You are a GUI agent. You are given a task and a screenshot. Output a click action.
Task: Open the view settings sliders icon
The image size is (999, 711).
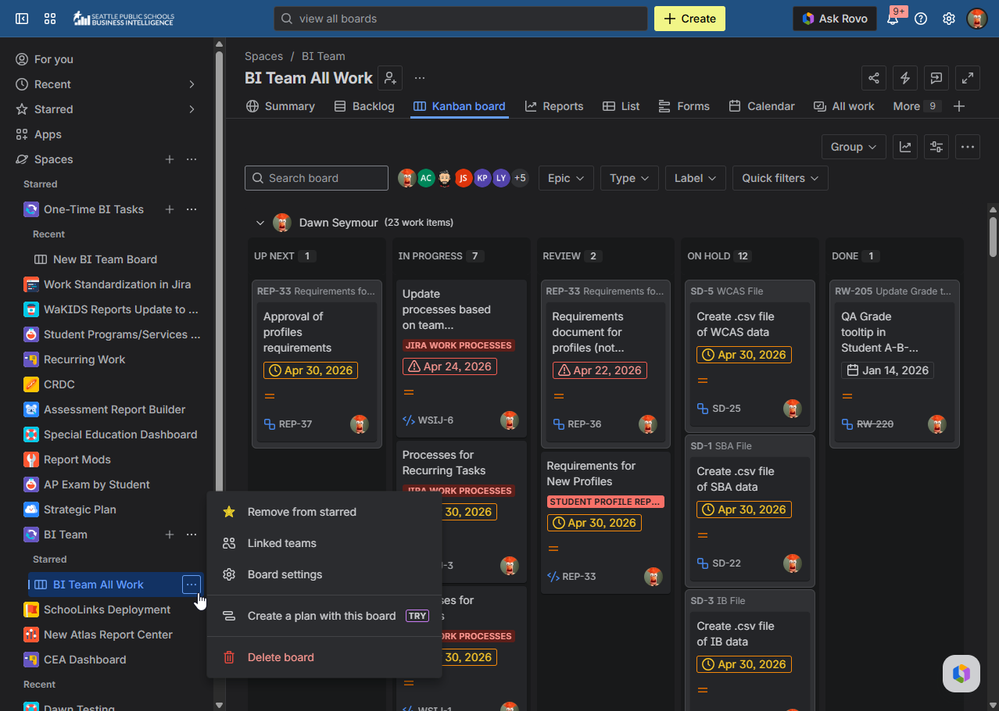click(936, 147)
